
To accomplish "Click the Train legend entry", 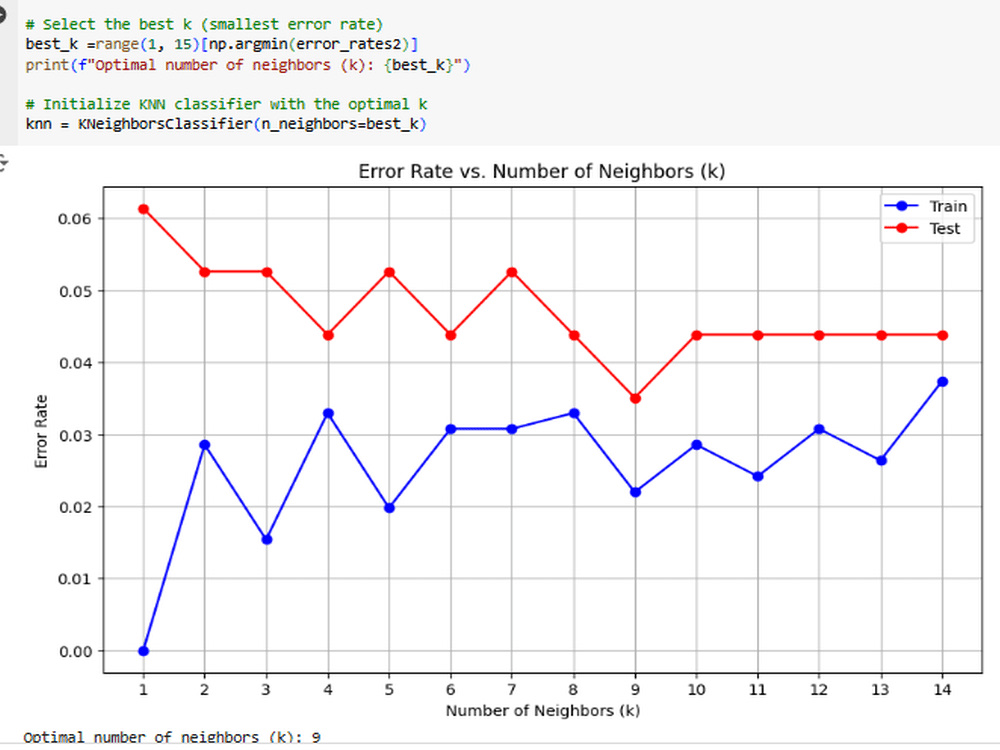I will click(x=926, y=206).
